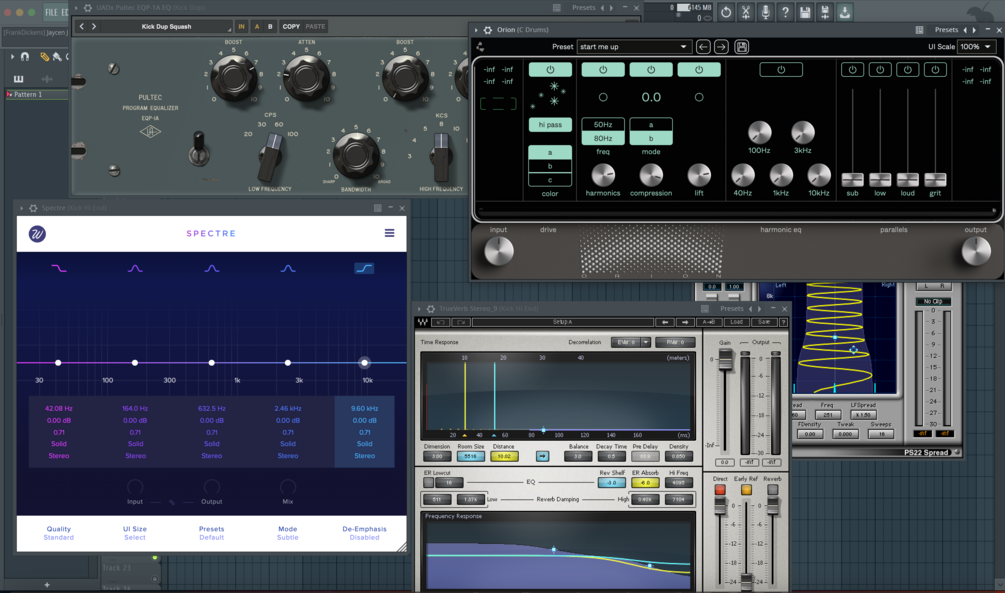The width and height of the screenshot is (1005, 593).
Task: Click TrueVerb blue link arrow button
Action: pyautogui.click(x=542, y=456)
